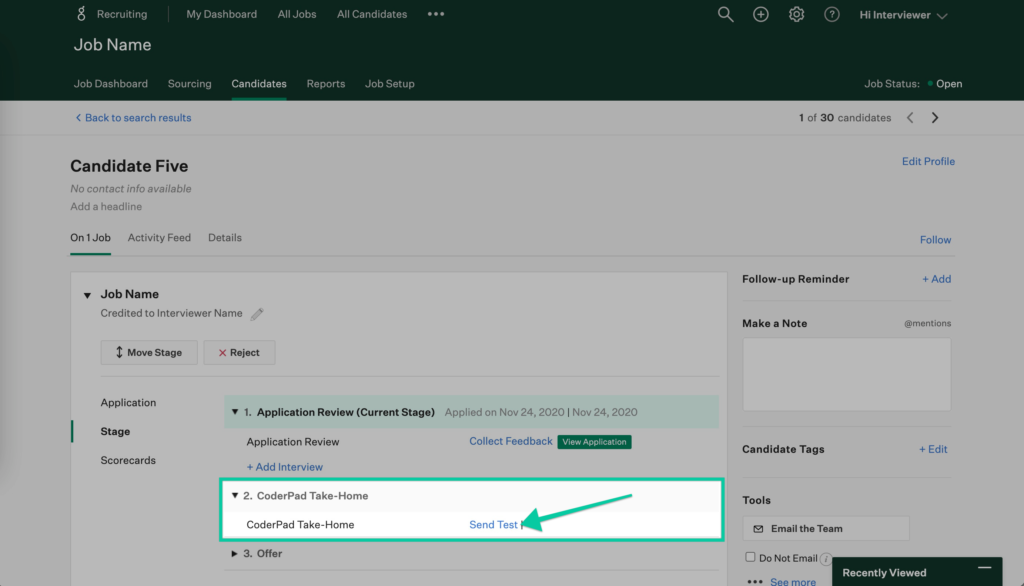Edit the credited interviewer with the pencil icon
The width and height of the screenshot is (1024, 586).
[257, 313]
